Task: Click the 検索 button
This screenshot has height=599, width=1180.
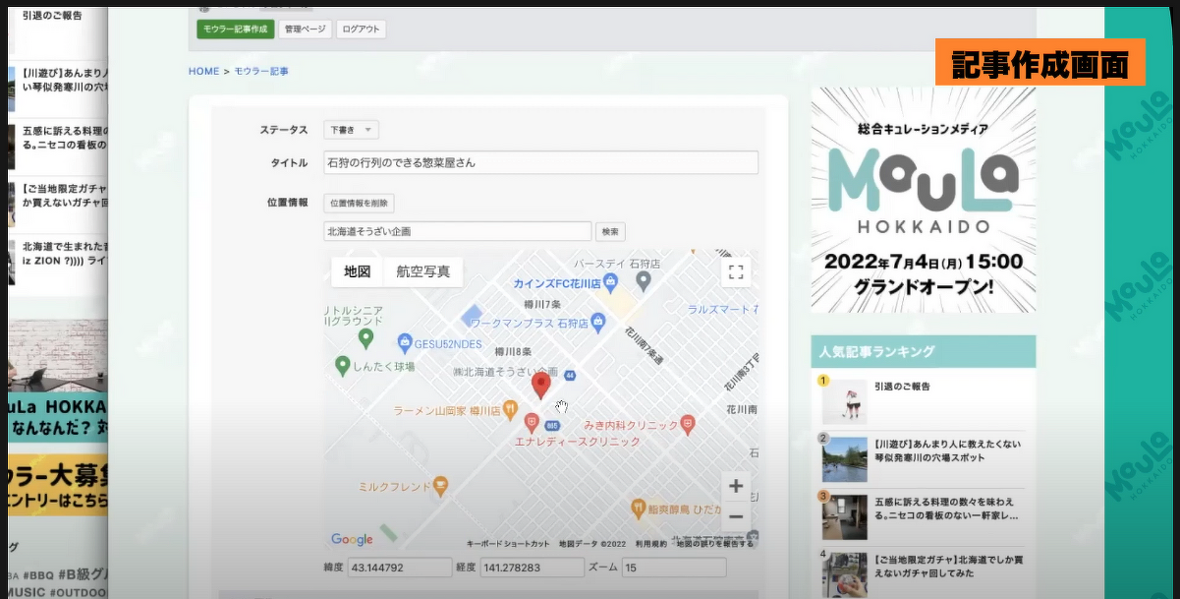Action: pyautogui.click(x=610, y=232)
